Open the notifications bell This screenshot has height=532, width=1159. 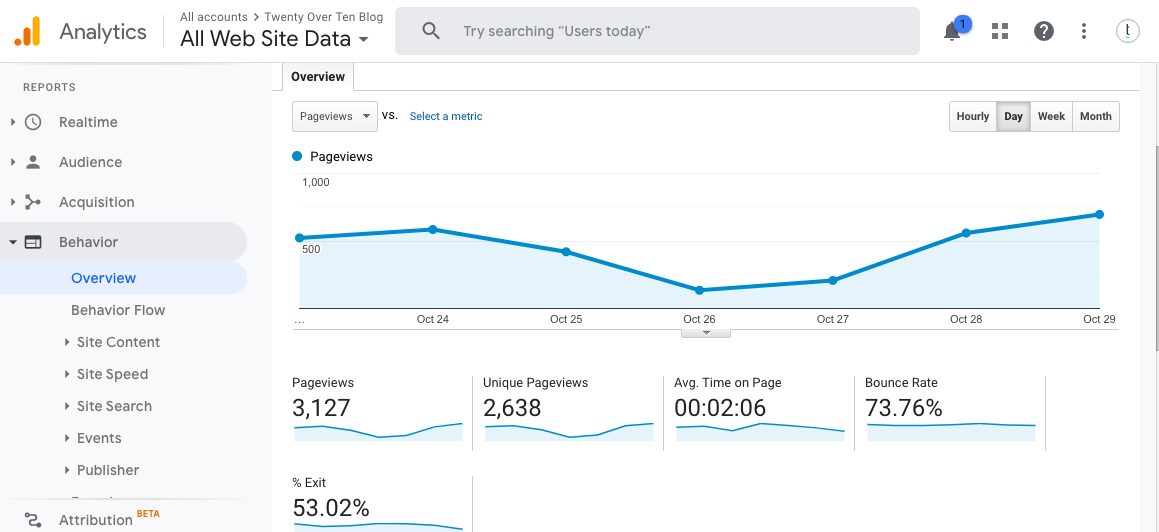(x=953, y=32)
